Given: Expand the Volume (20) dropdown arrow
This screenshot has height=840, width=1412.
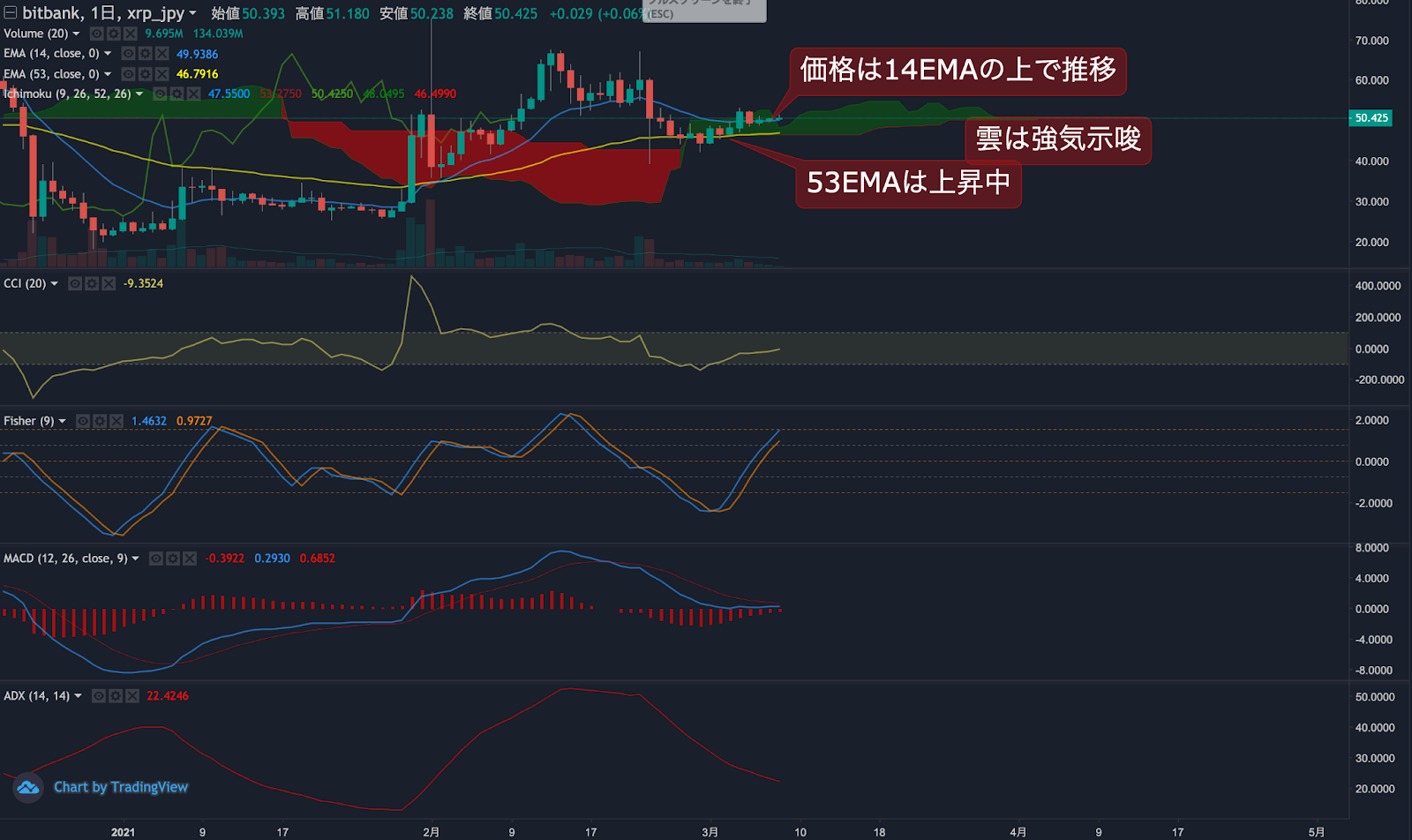Looking at the screenshot, I should click(77, 34).
